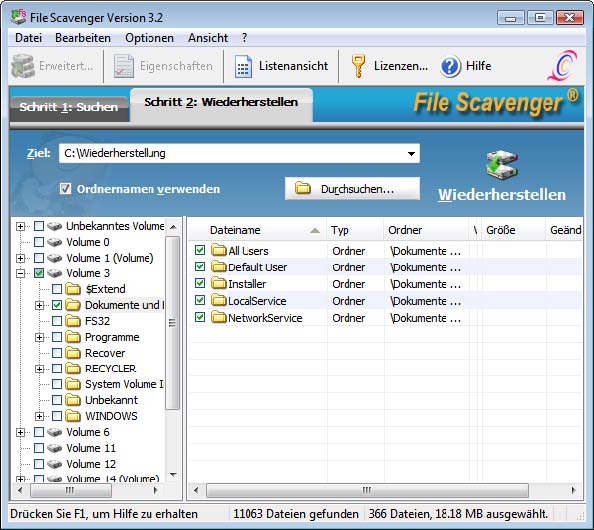Click the Durchsuchen... button
Image resolution: width=594 pixels, height=530 pixels.
(352, 188)
